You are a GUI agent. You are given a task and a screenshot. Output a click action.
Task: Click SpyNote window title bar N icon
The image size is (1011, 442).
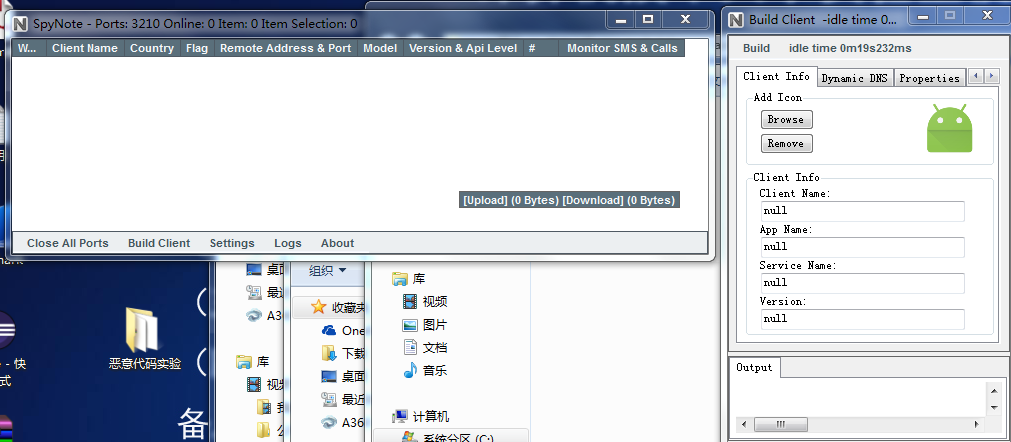21,24
